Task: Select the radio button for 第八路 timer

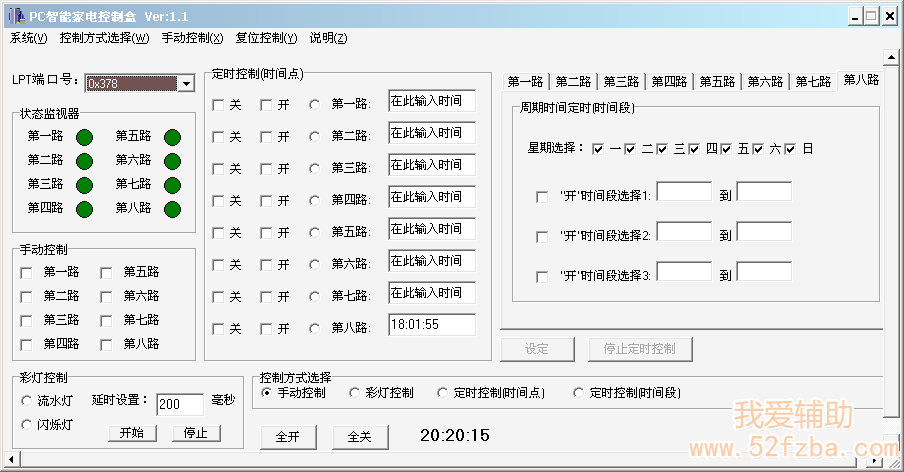Action: 314,328
